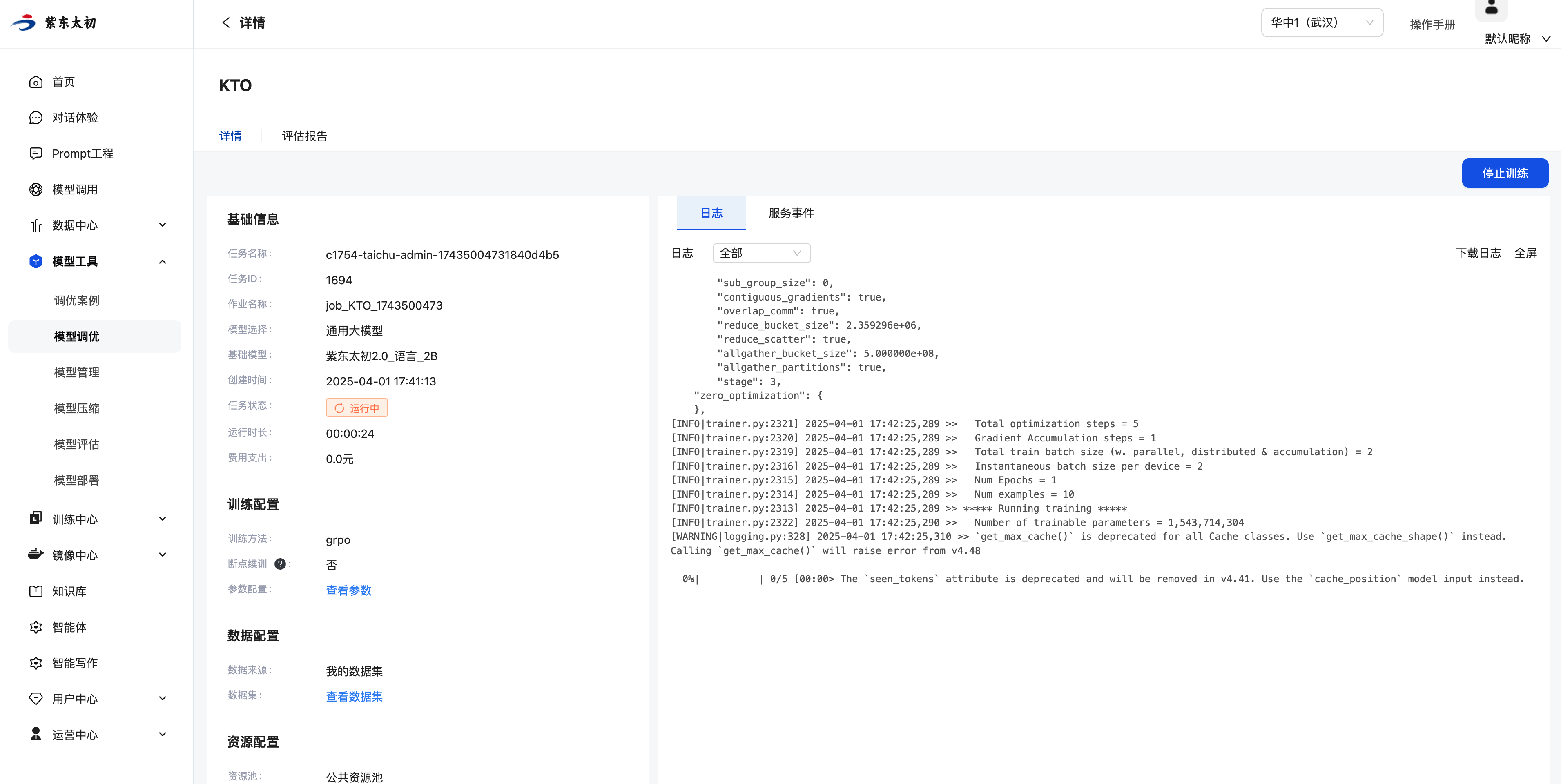This screenshot has width=1561, height=784.
Task: Click the KTO page heading
Action: click(x=235, y=85)
